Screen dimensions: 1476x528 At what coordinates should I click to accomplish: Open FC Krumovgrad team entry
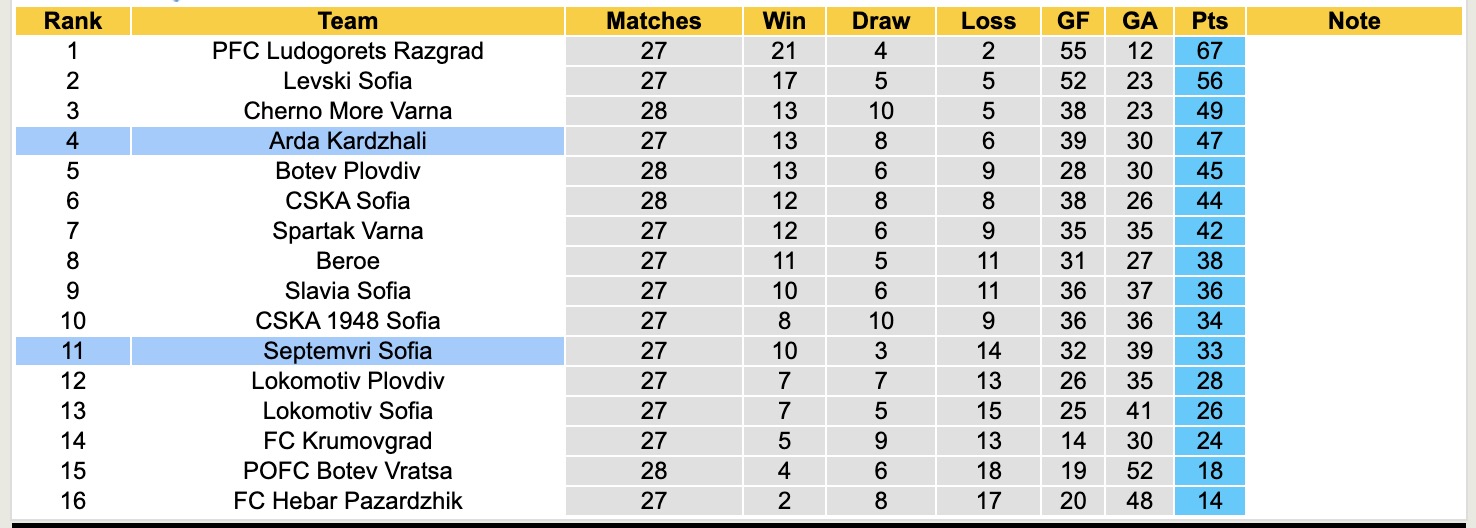coord(348,441)
